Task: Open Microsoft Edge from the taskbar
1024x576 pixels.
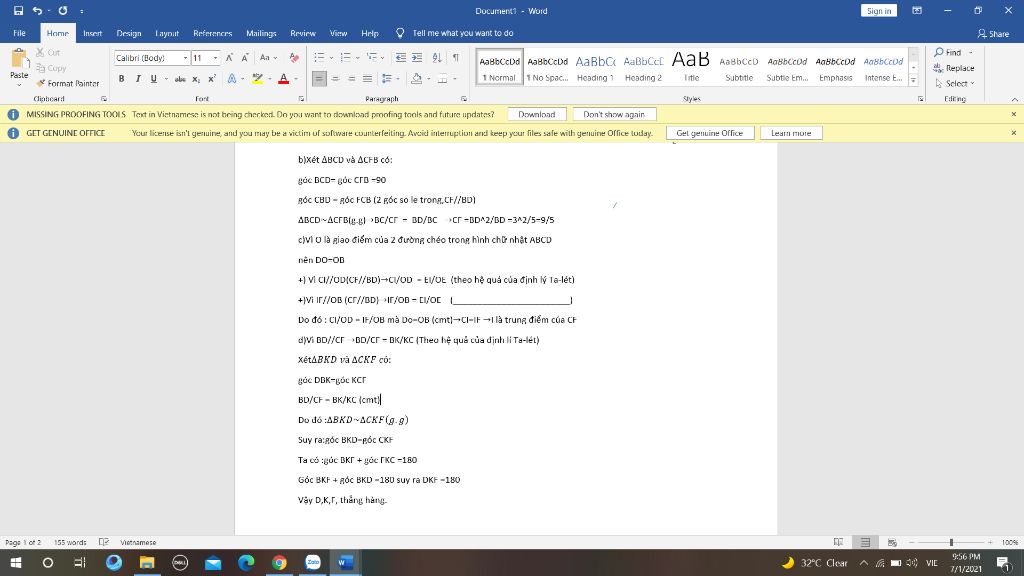Action: [x=246, y=562]
